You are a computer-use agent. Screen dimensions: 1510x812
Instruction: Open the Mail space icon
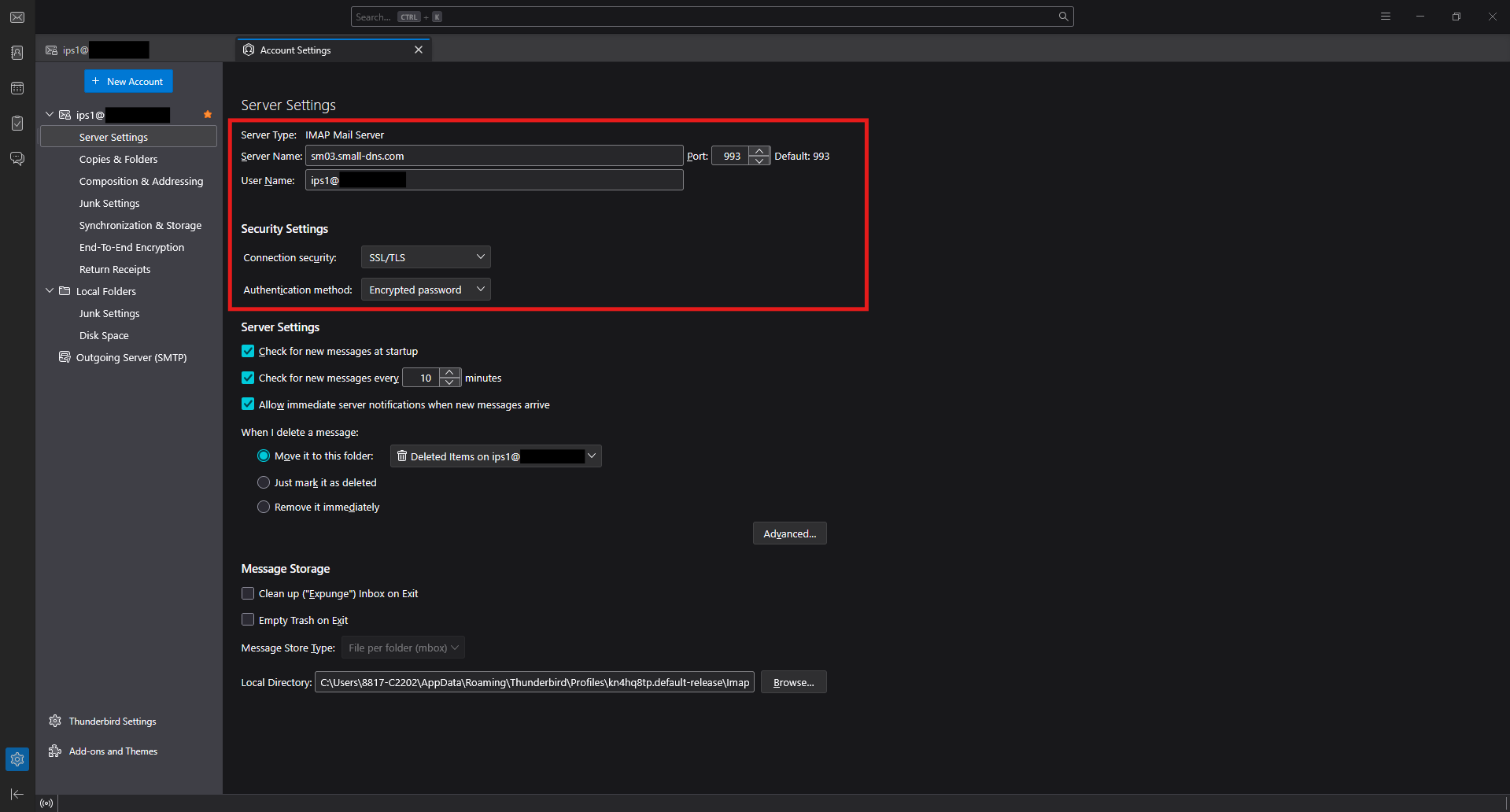point(17,17)
